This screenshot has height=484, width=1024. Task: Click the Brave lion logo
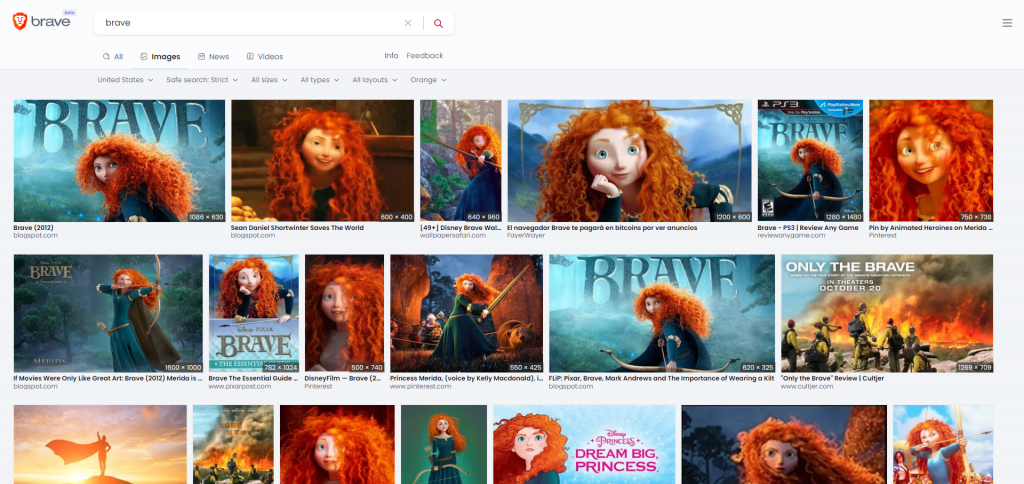pos(20,22)
